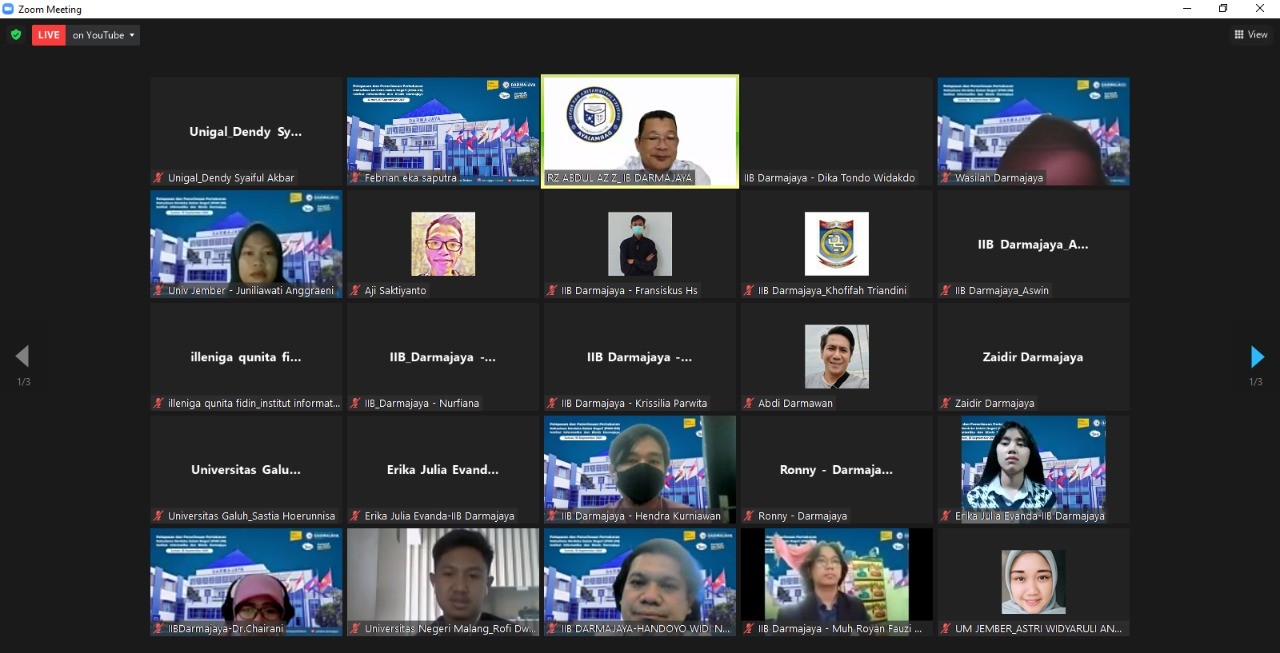
Task: Click muted mic icon beside Unigal_Dendy Syaiful Akbar
Action: coord(158,178)
